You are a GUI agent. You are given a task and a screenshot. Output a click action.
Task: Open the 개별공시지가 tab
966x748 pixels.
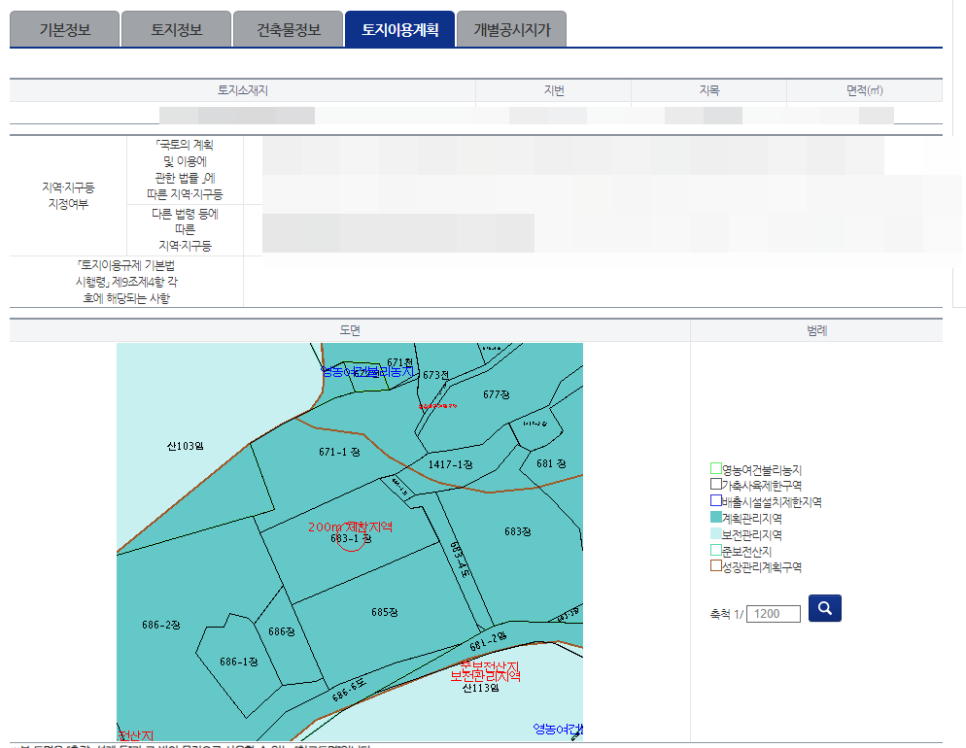(511, 29)
